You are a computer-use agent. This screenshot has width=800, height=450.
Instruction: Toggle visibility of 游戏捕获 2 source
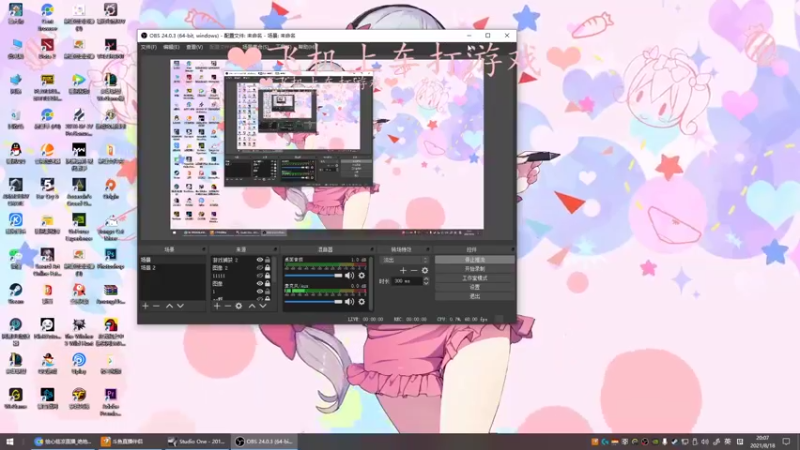pos(260,260)
